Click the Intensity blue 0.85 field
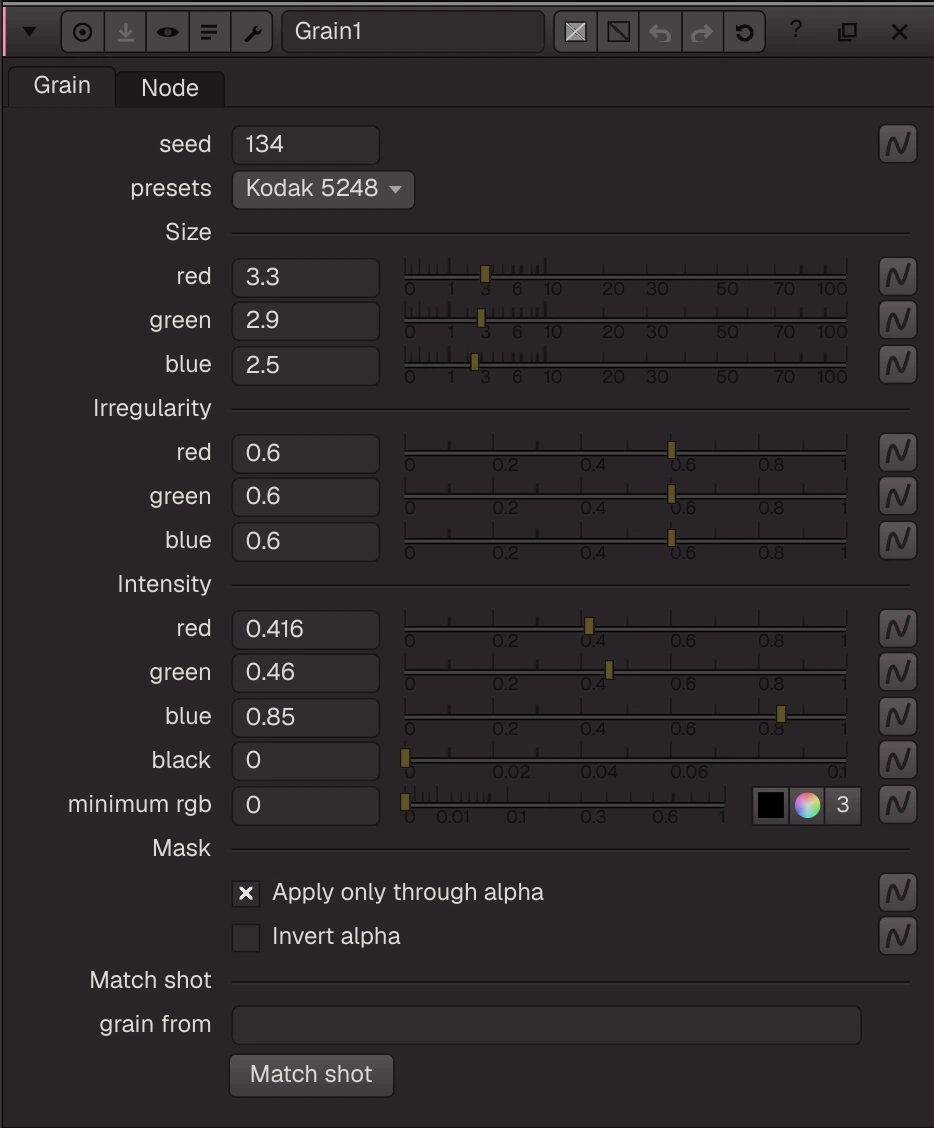The image size is (934, 1128). coord(306,717)
